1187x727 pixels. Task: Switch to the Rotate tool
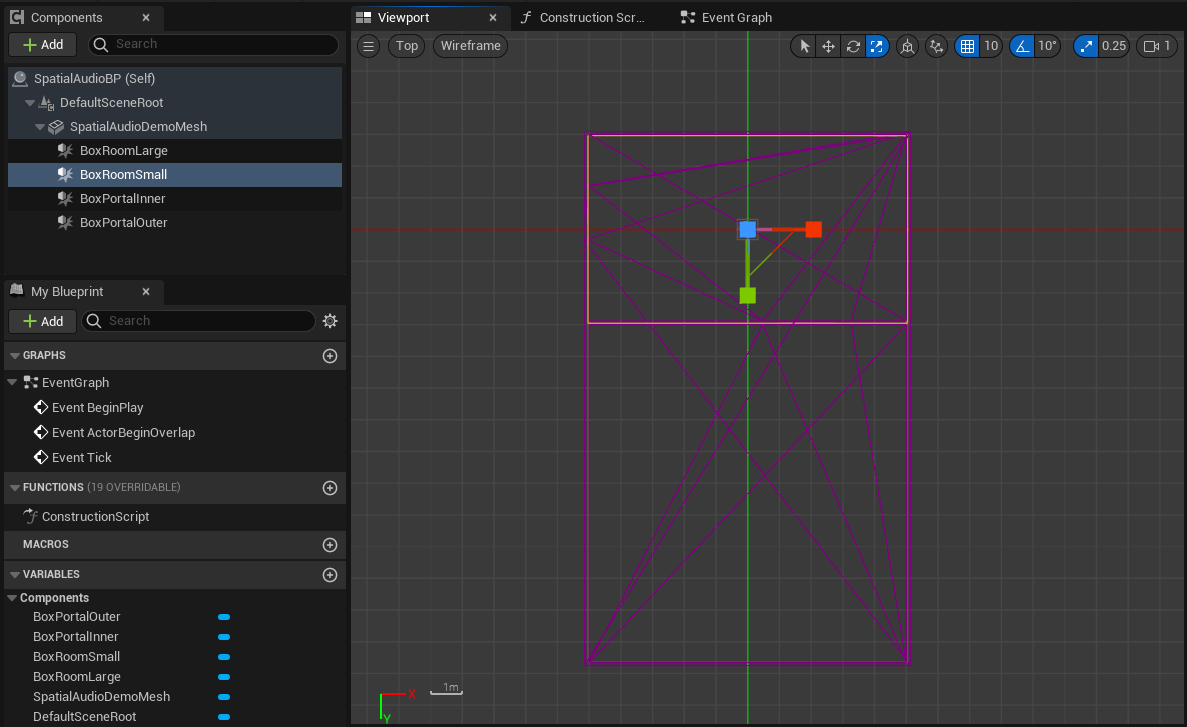click(x=852, y=46)
